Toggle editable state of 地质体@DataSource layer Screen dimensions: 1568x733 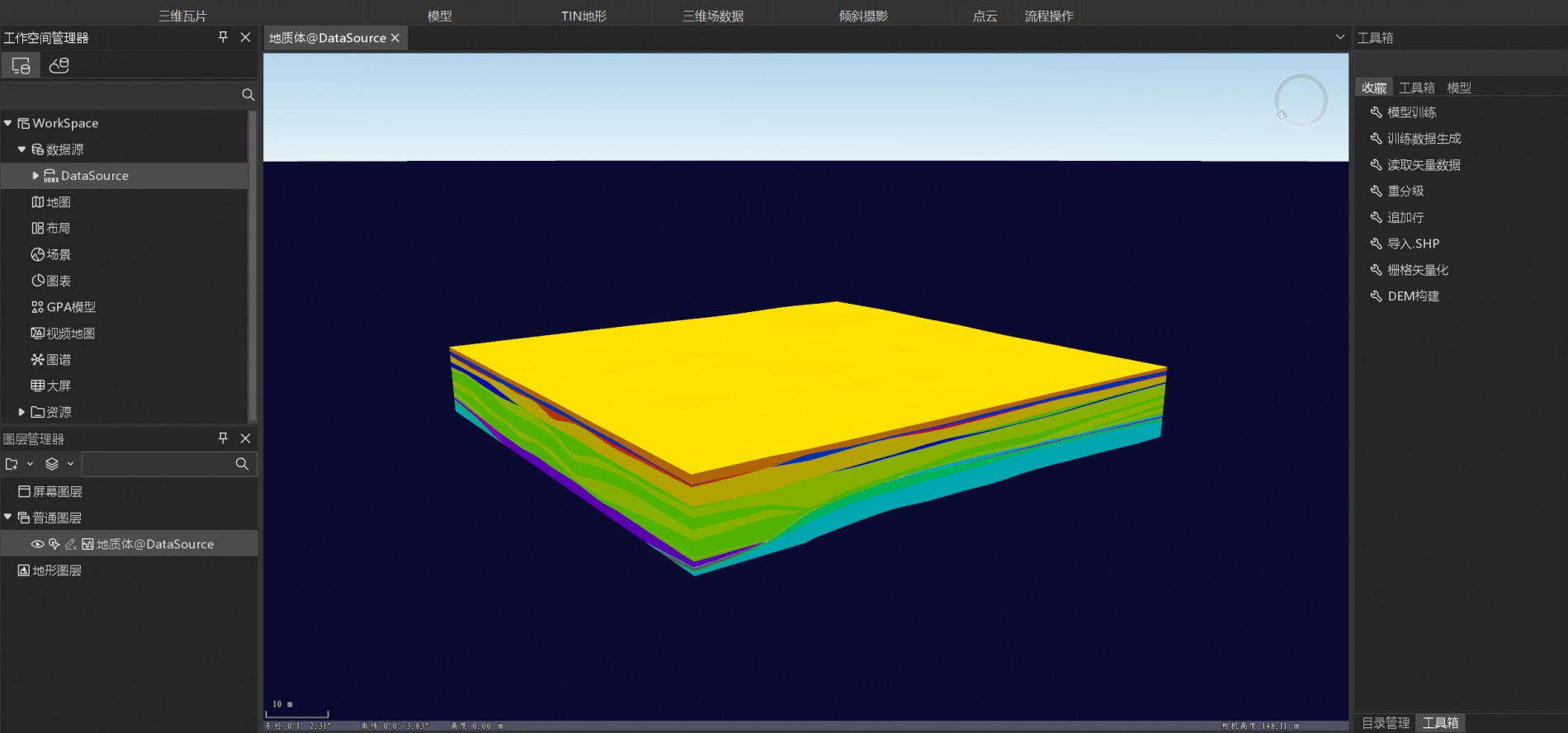71,544
